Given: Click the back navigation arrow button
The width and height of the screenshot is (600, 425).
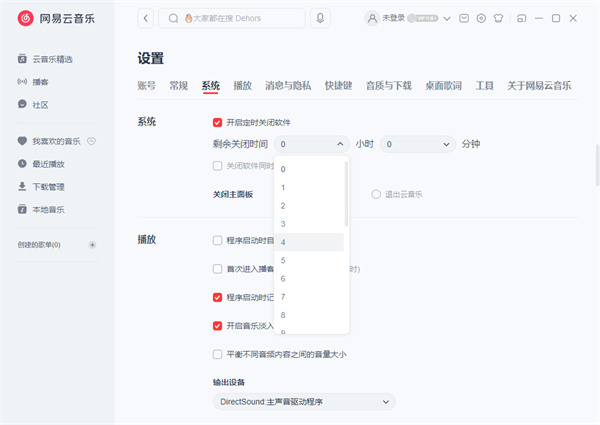Looking at the screenshot, I should tap(146, 18).
